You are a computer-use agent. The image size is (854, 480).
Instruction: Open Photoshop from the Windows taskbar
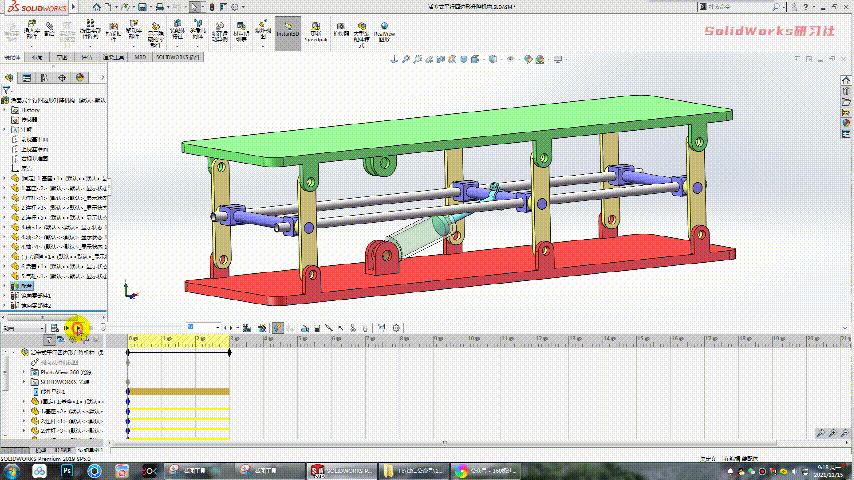point(68,469)
